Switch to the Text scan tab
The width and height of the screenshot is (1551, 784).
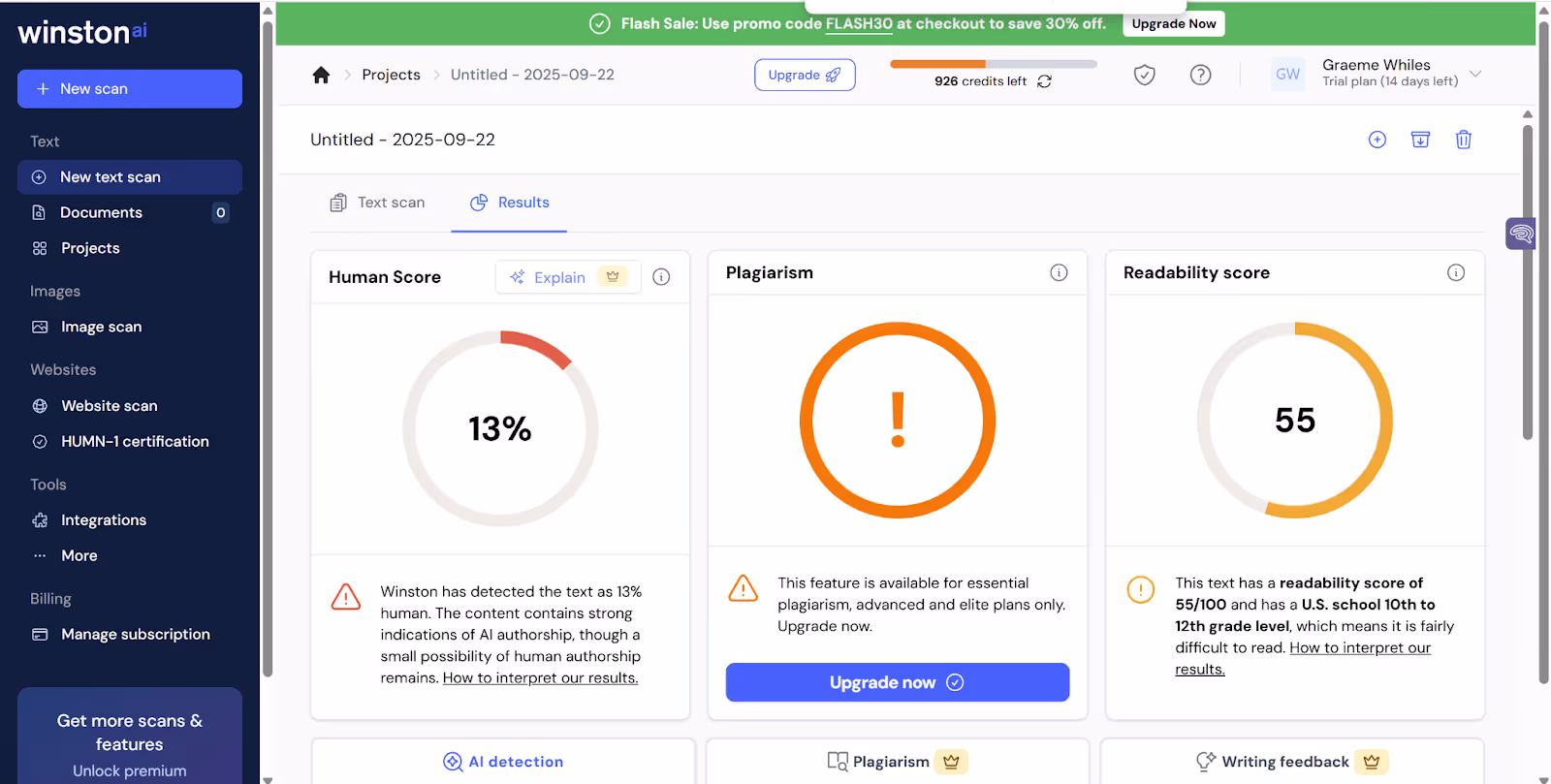coord(377,203)
